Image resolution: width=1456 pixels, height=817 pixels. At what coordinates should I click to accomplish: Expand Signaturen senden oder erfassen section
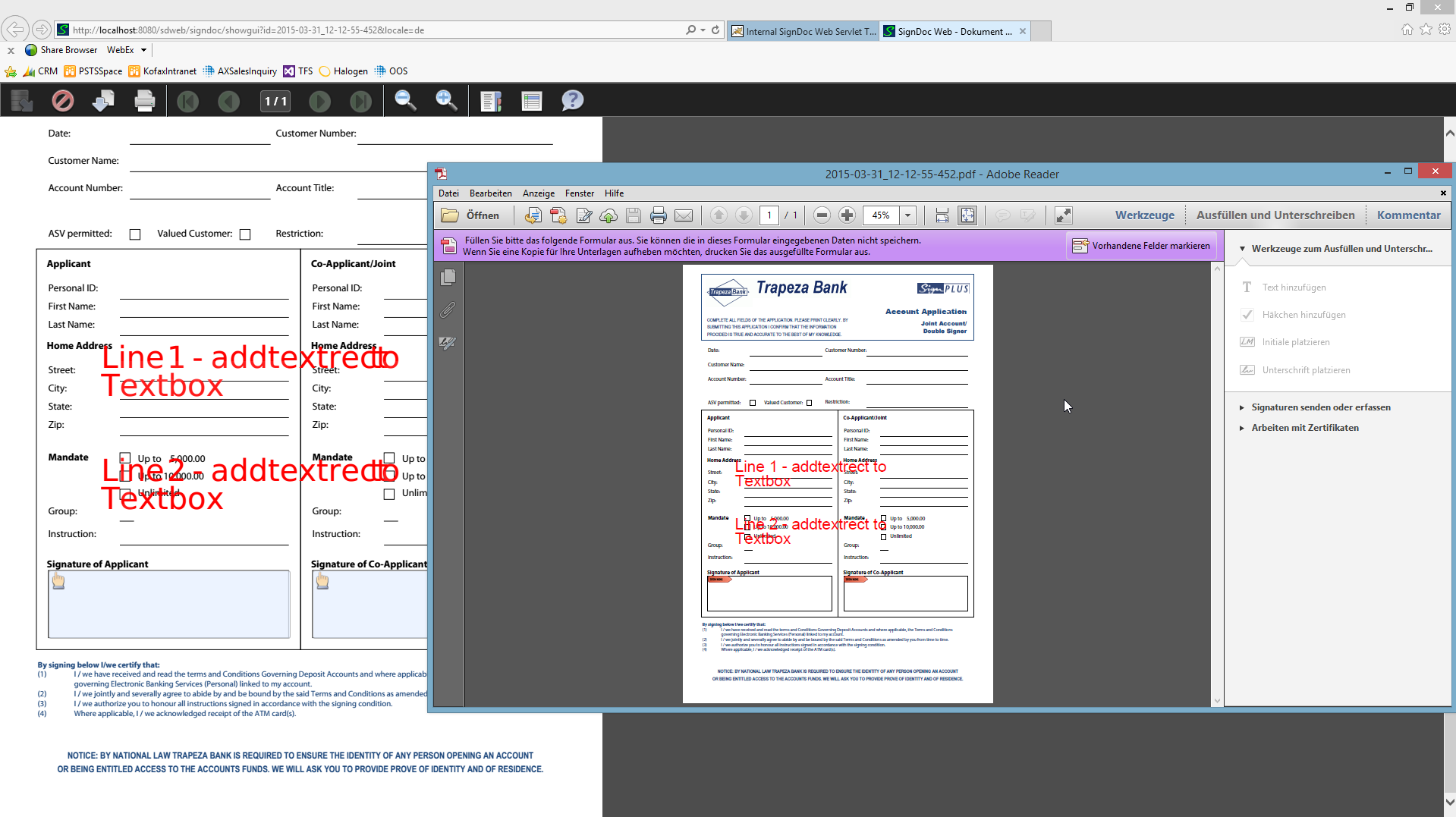pyautogui.click(x=1242, y=407)
